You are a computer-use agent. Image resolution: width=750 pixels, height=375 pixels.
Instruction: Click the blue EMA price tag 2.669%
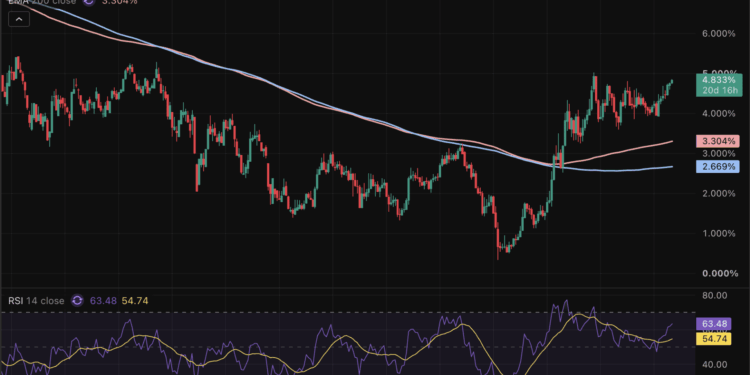718,166
